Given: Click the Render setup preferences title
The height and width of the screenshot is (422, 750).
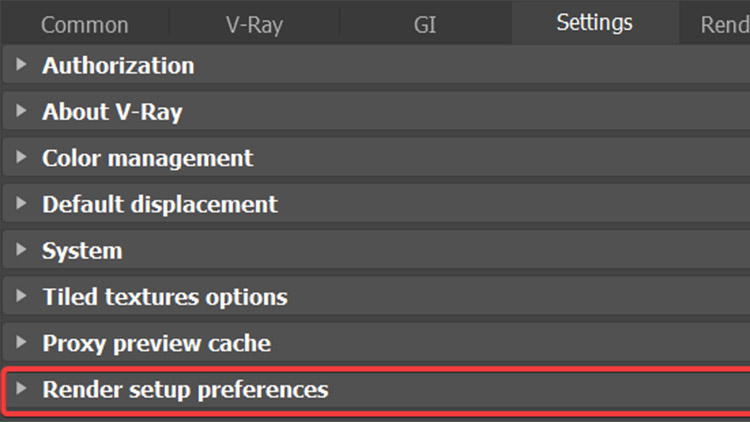Looking at the screenshot, I should click(185, 389).
